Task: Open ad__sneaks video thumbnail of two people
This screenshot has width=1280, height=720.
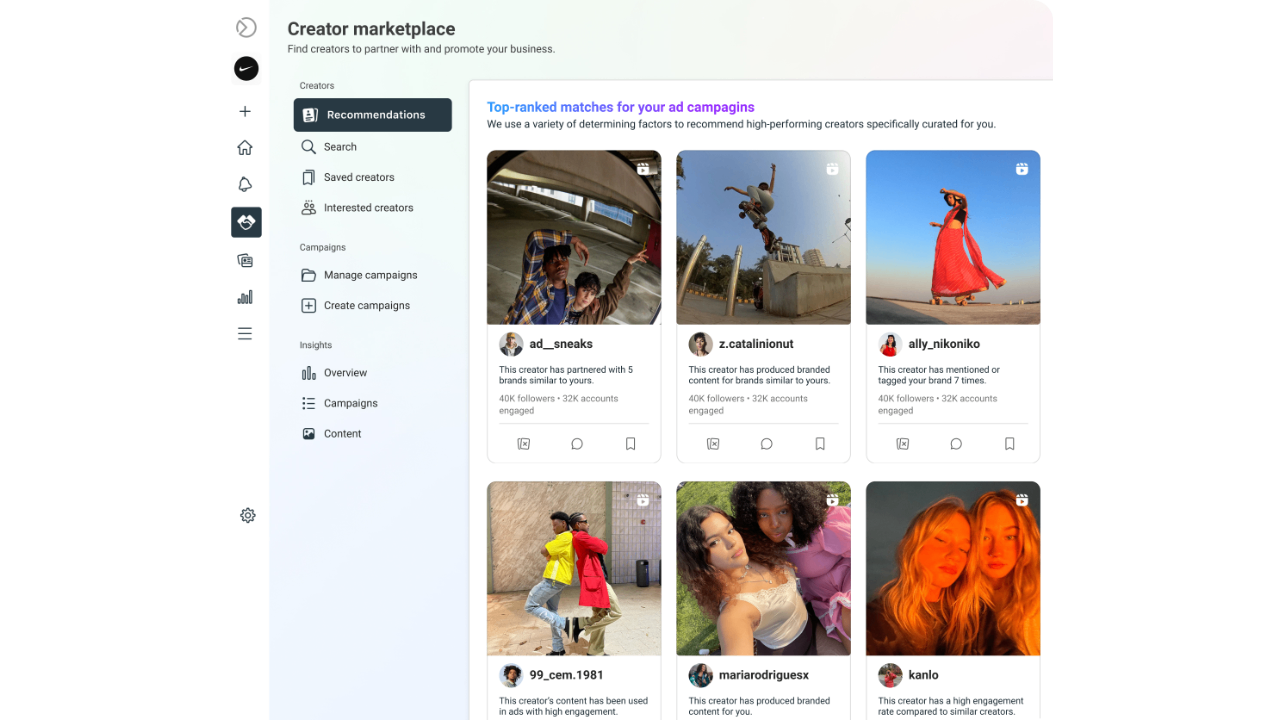Action: pos(574,237)
